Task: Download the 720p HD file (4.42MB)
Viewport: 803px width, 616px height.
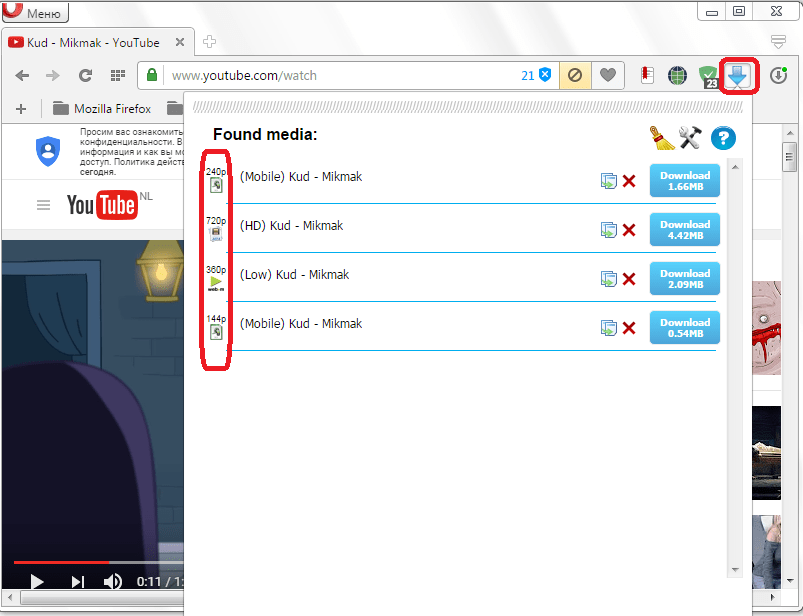Action: click(x=684, y=229)
